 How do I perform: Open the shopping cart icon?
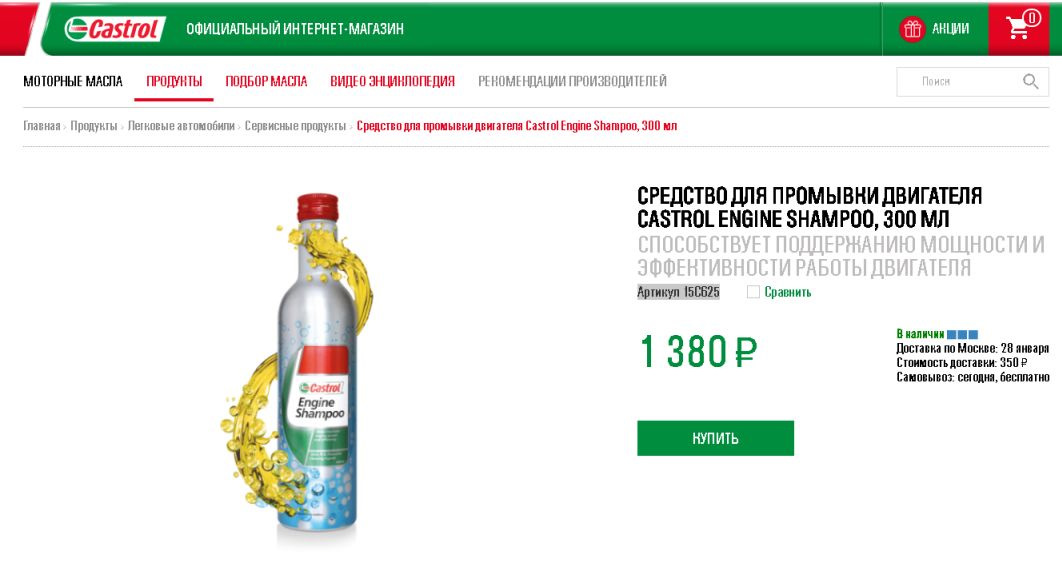[1017, 28]
